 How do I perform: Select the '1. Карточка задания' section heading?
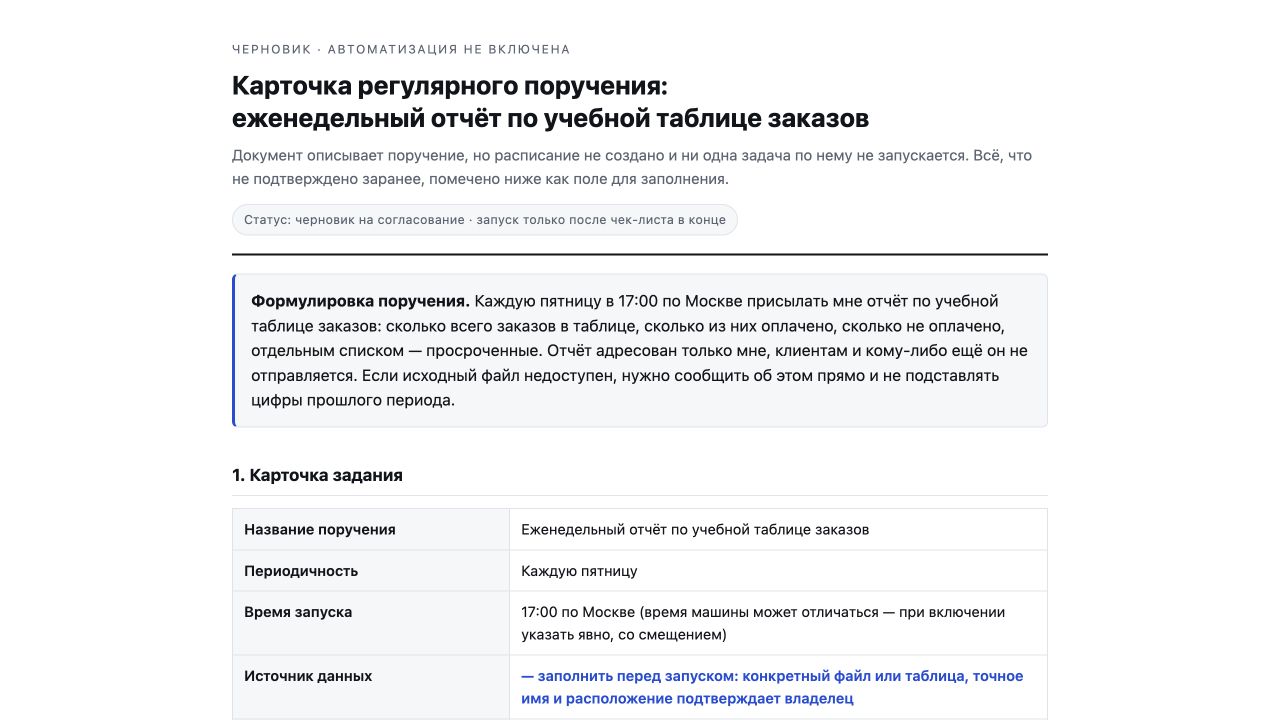pyautogui.click(x=317, y=475)
